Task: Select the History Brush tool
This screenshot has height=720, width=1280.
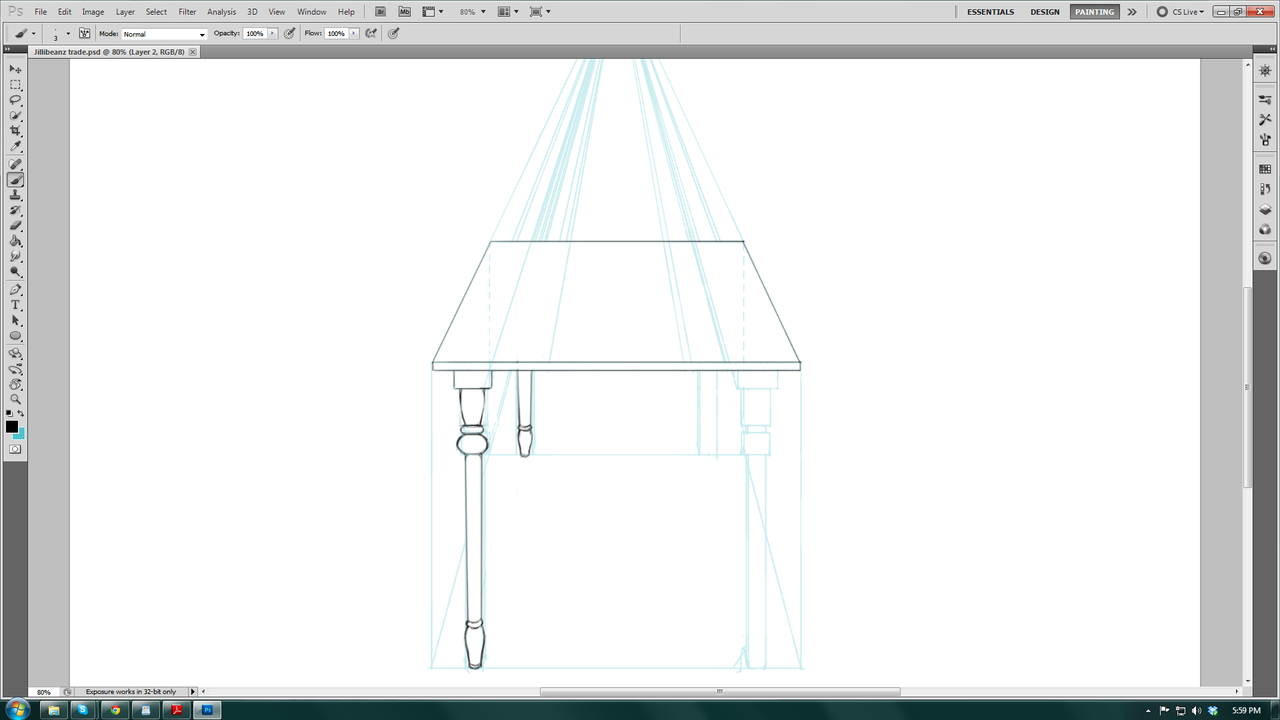Action: coord(16,211)
